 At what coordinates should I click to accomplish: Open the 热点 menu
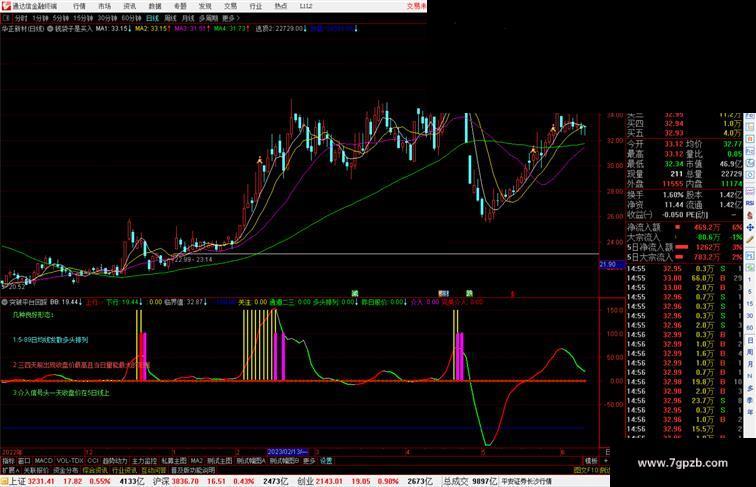coord(281,6)
